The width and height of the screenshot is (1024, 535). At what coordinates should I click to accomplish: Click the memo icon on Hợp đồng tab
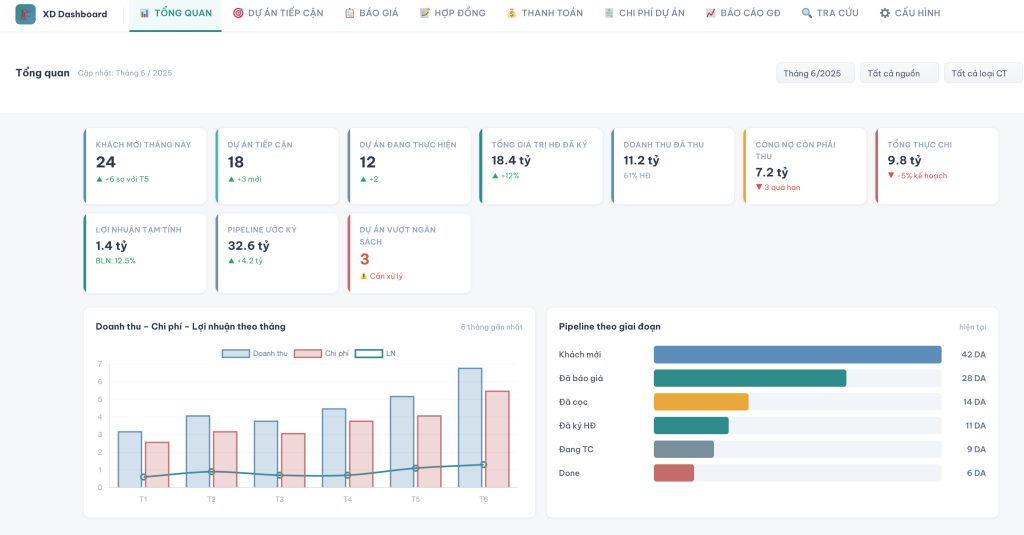click(x=424, y=13)
